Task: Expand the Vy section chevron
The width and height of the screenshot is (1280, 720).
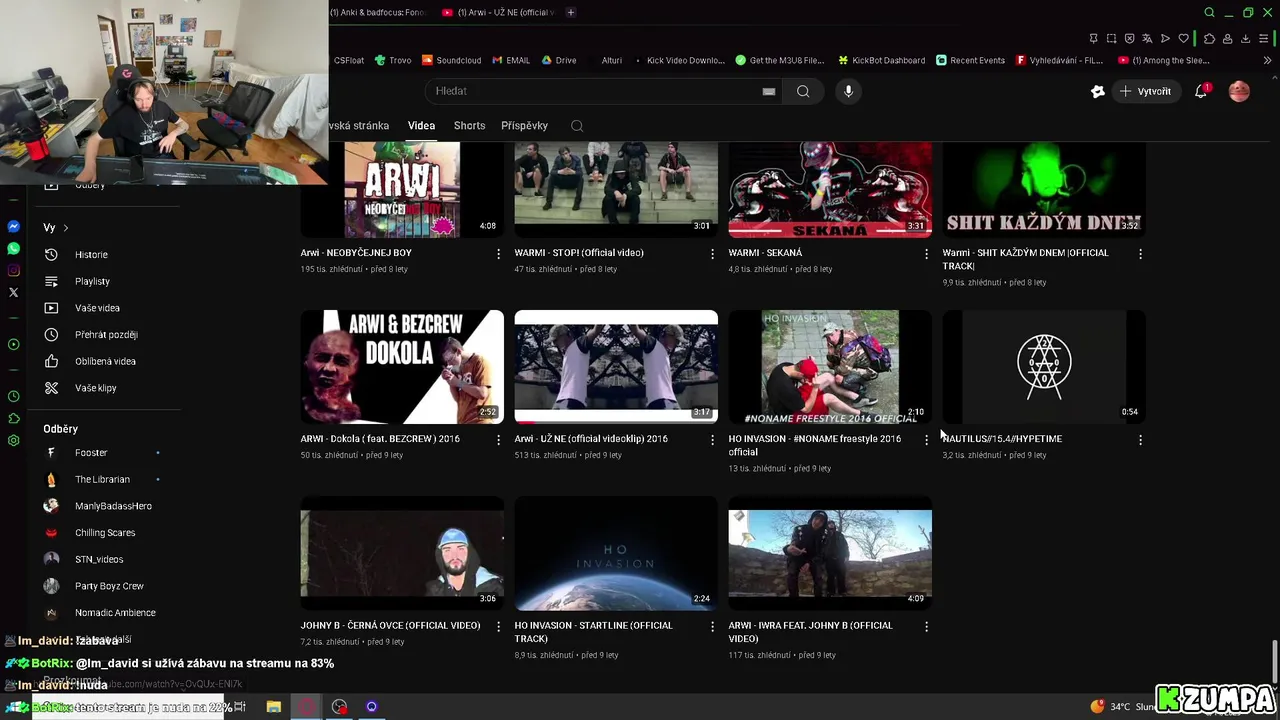Action: [66, 228]
